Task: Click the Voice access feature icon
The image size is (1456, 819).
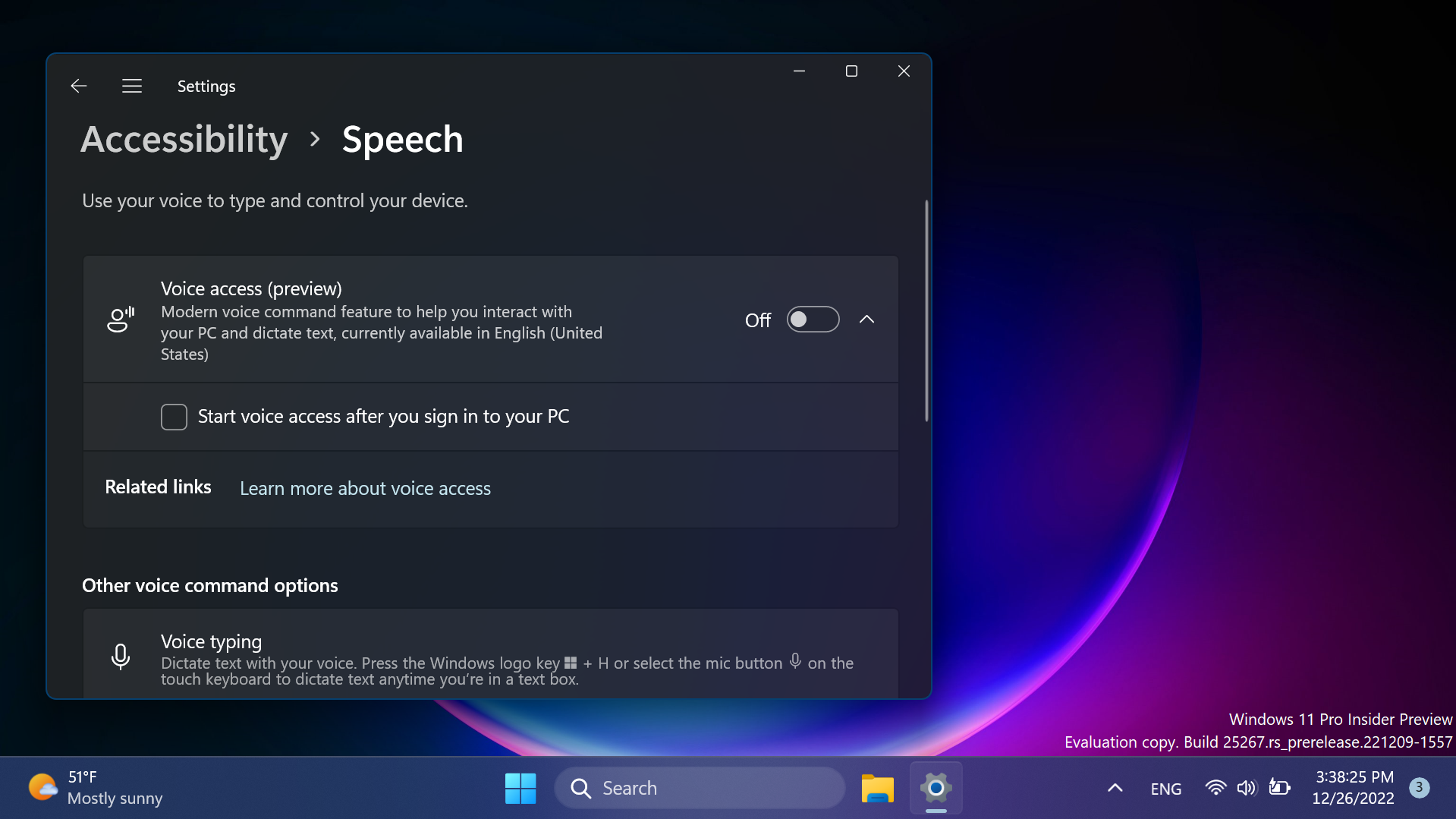Action: point(121,319)
